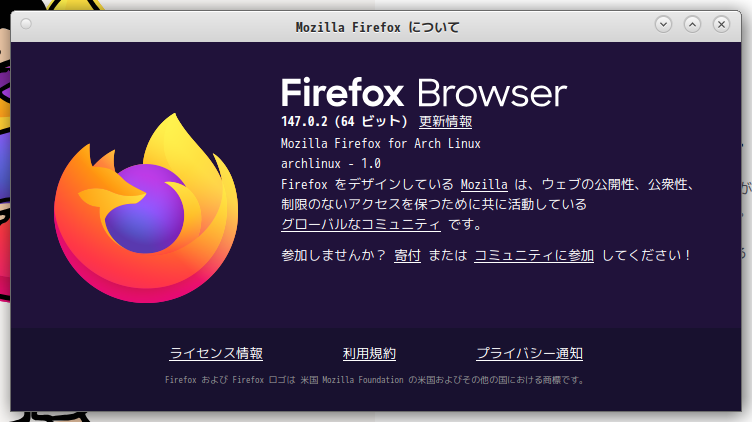
Task: Click the round window menu button in the title bar
Action: [x=26, y=24]
